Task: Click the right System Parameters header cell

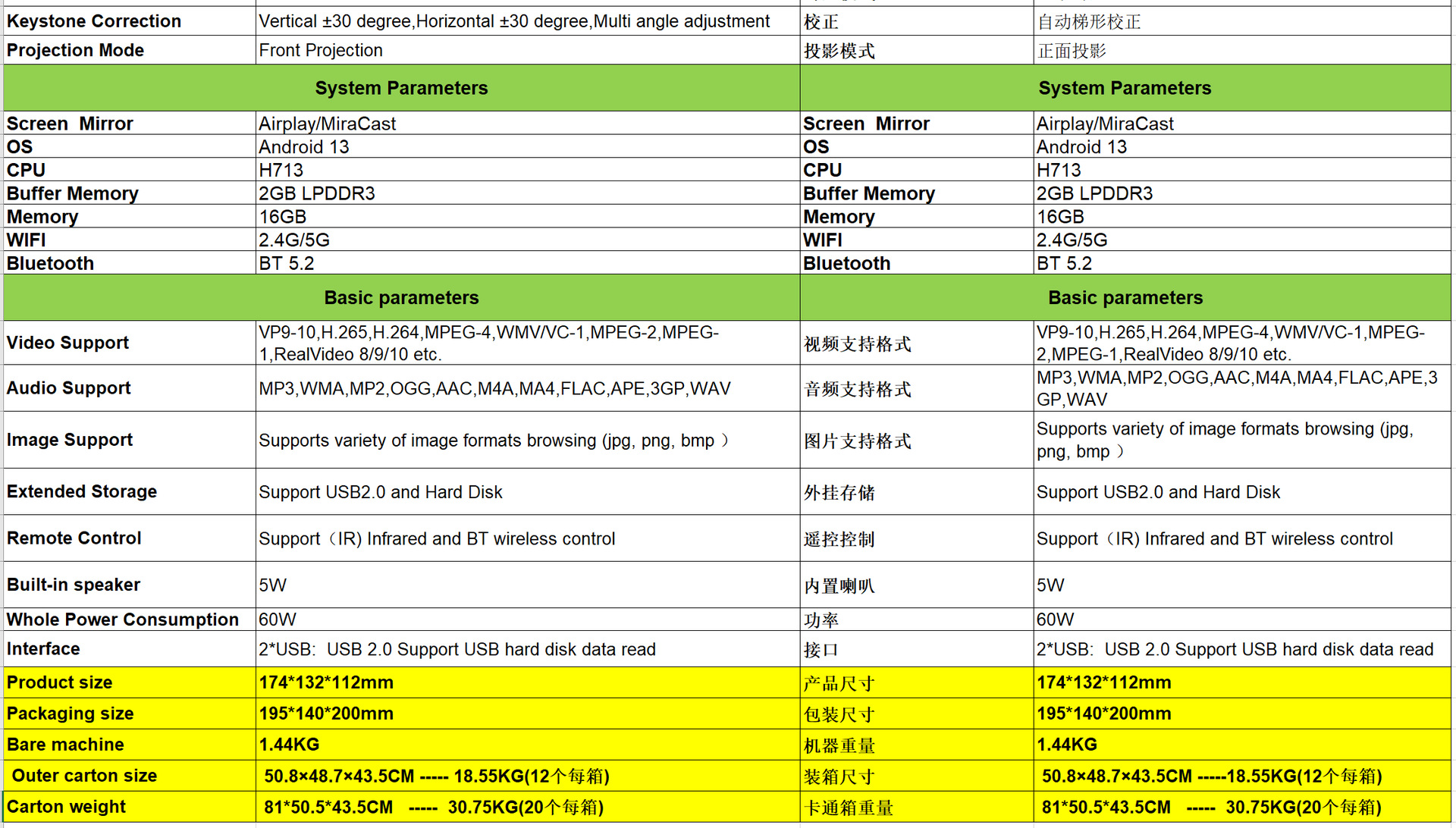Action: click(1125, 88)
